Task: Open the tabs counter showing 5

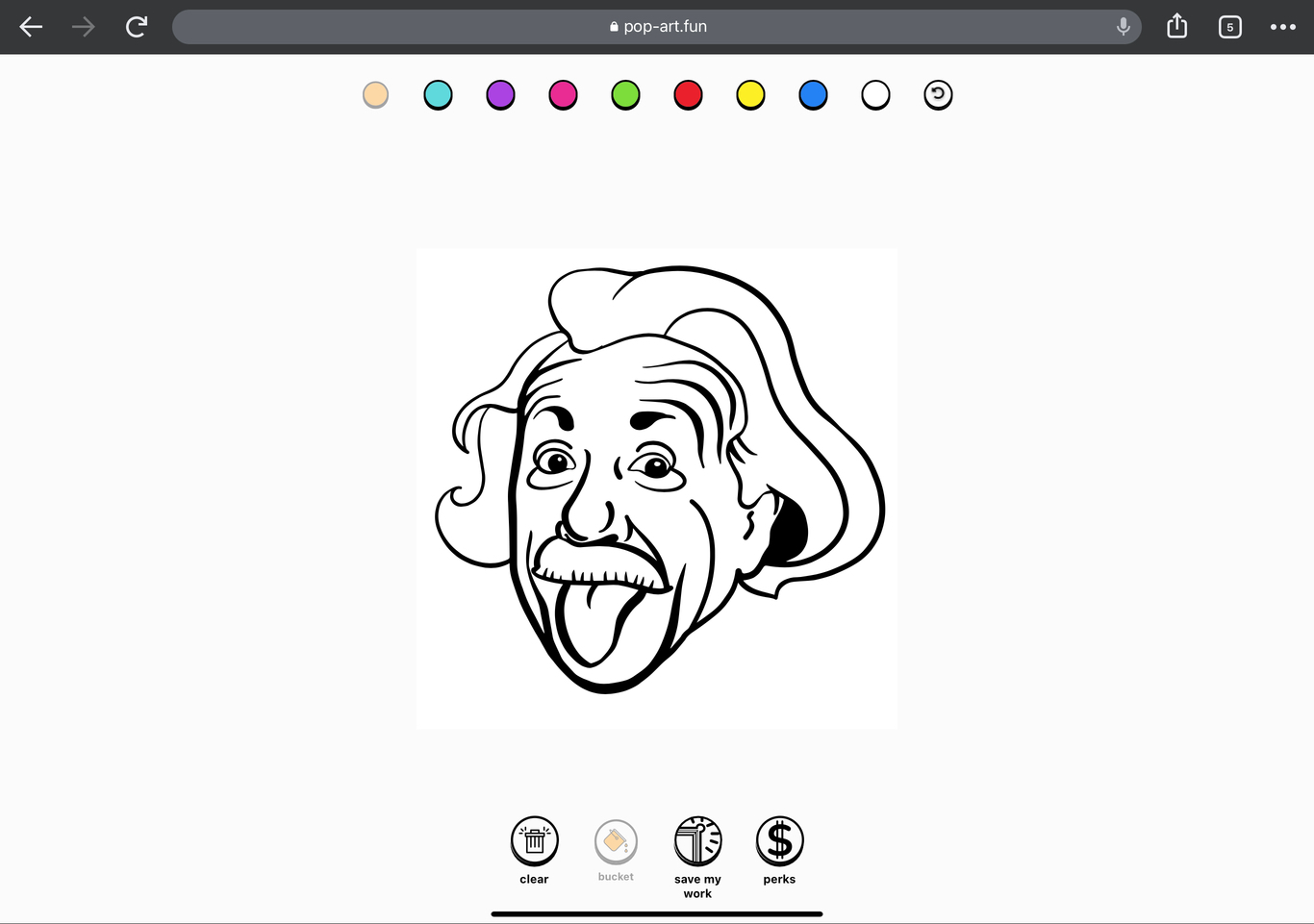Action: point(1229,27)
